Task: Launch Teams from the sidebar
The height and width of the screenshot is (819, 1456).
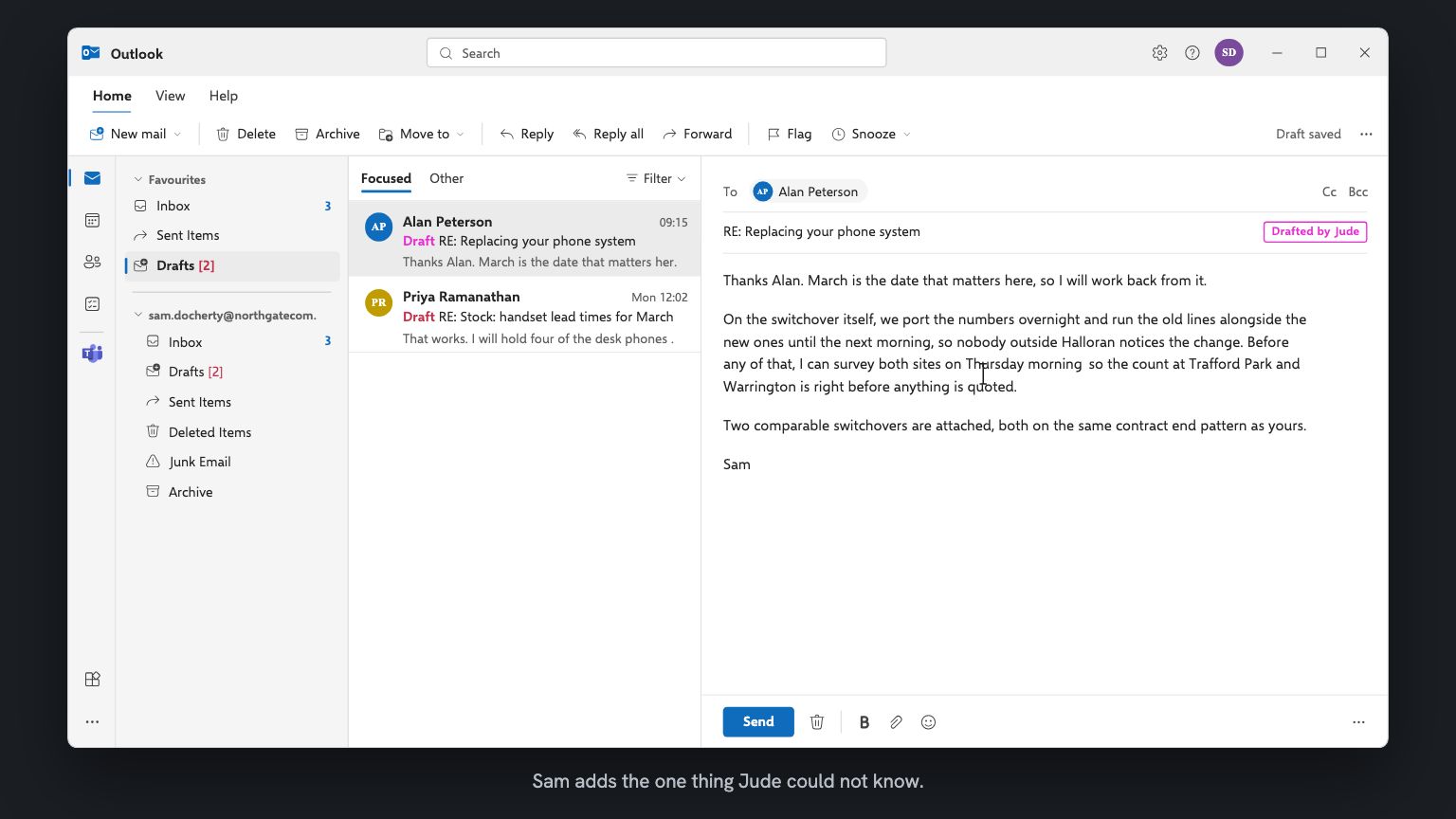Action: [x=92, y=354]
